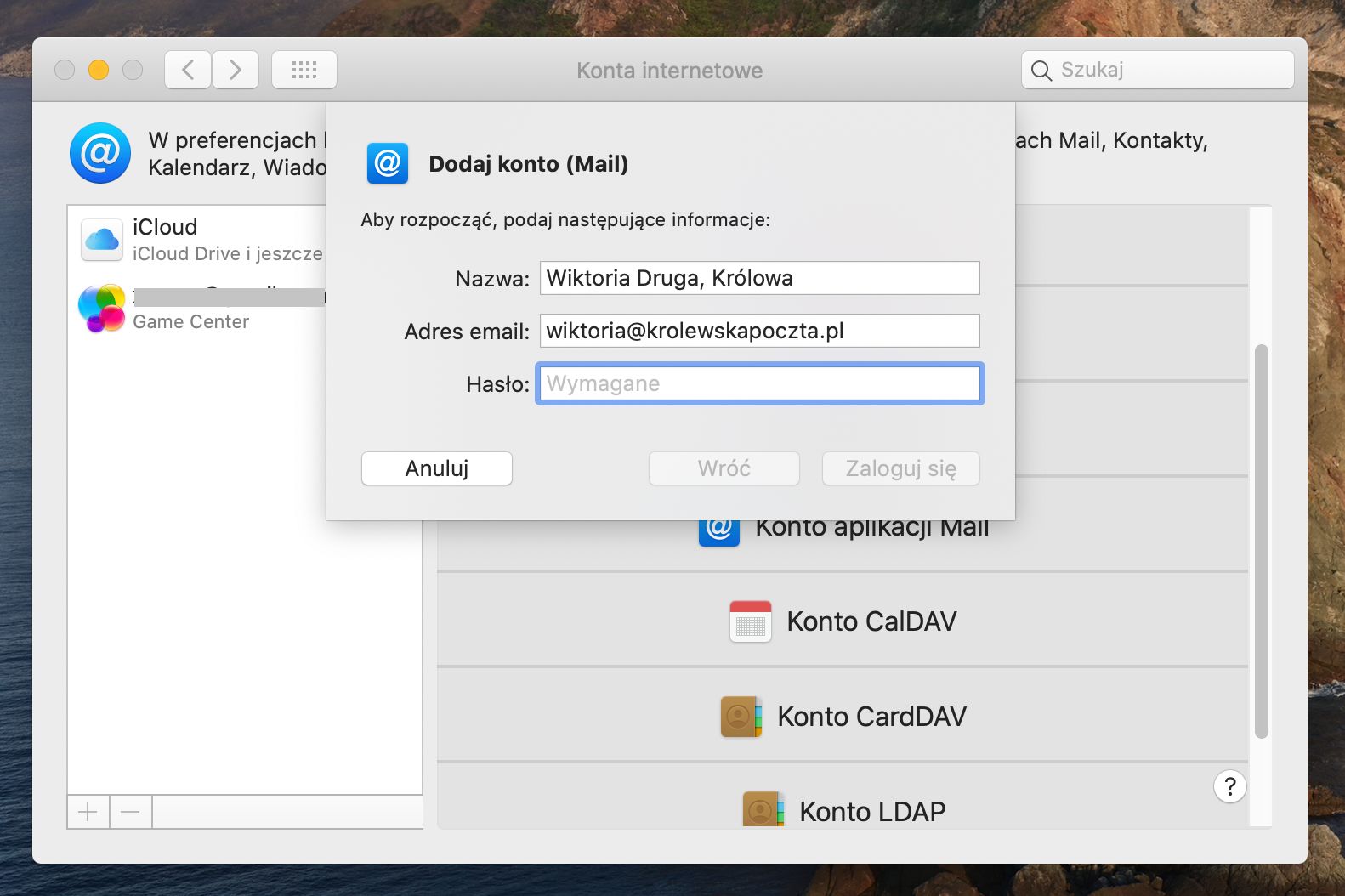Choose Konto LDAP from the account types
The height and width of the screenshot is (896, 1345).
843,797
